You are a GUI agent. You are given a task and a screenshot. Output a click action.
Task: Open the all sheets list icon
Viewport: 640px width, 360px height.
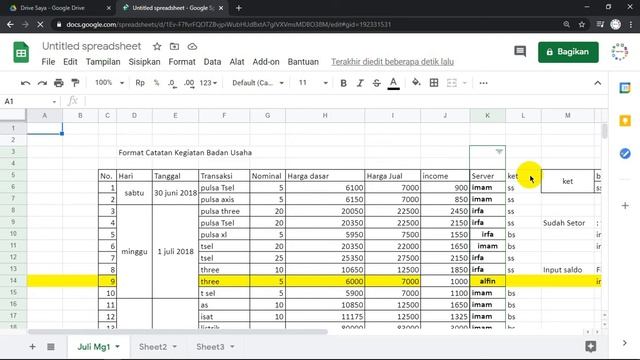click(x=51, y=347)
